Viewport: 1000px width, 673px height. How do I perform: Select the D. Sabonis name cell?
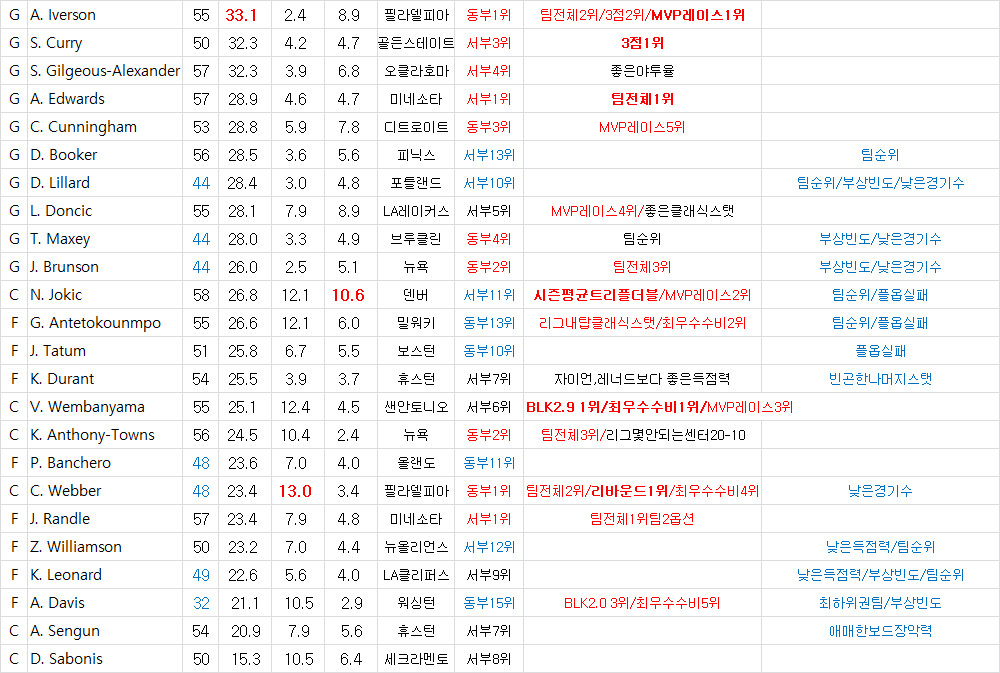coord(105,660)
